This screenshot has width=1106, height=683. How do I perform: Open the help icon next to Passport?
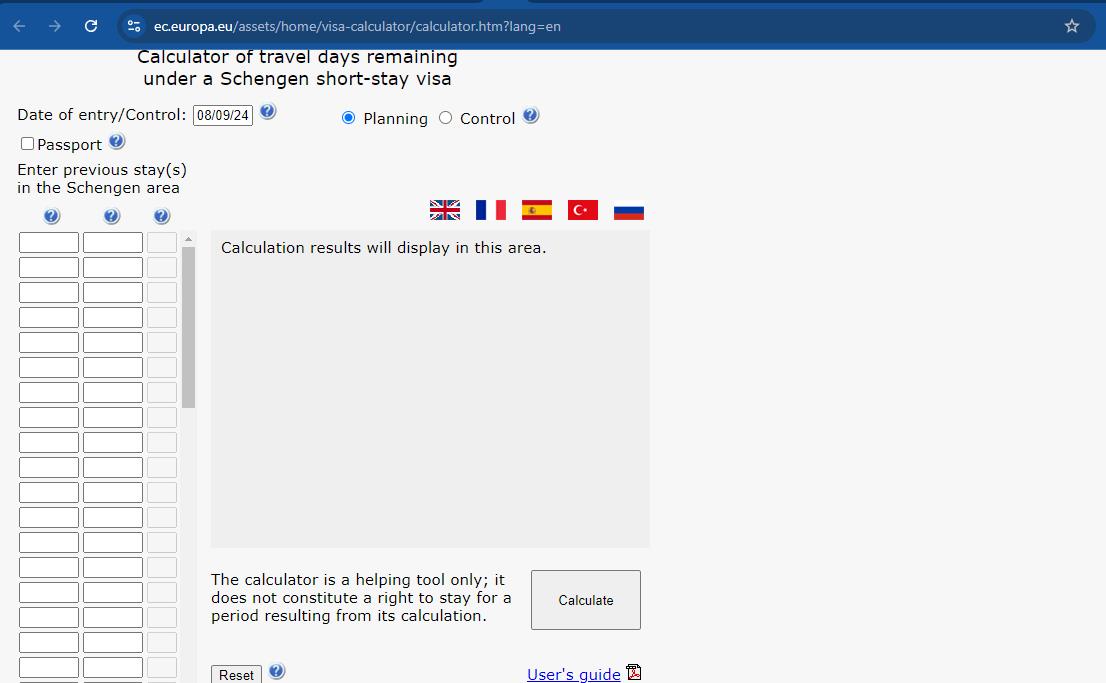click(117, 141)
